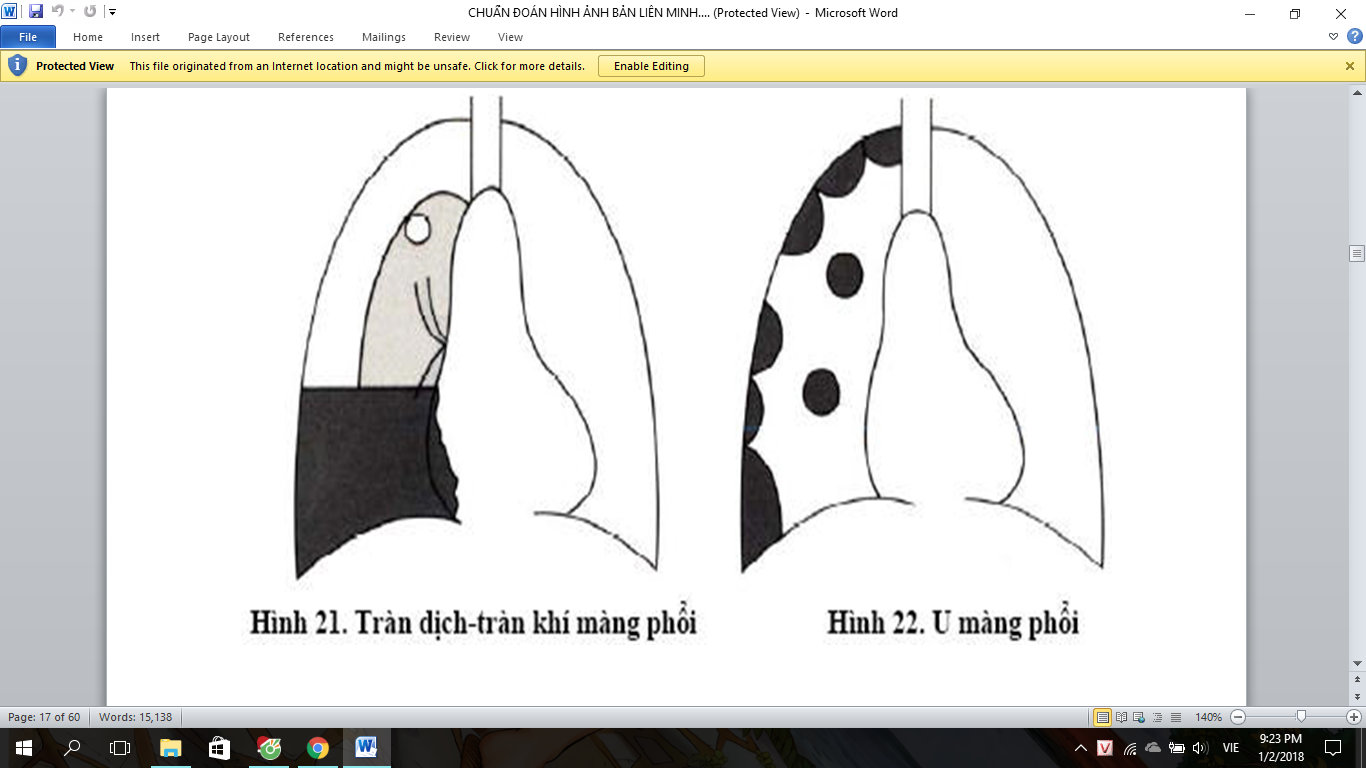The height and width of the screenshot is (768, 1366).
Task: Click caption 'Hình 21. Tràn dịch-tràn khí màng phổi'
Action: pos(473,623)
